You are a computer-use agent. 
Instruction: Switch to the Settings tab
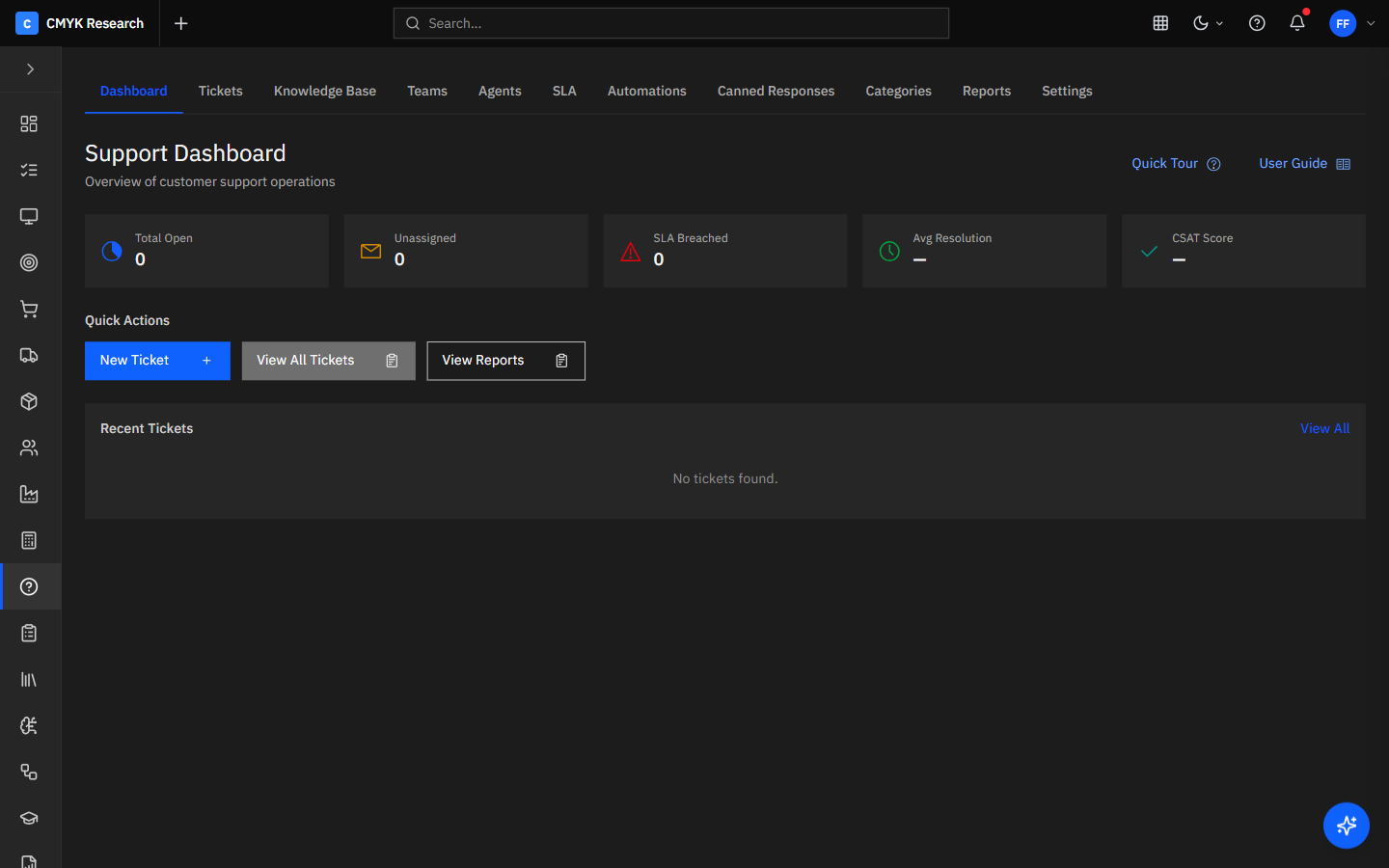point(1067,91)
